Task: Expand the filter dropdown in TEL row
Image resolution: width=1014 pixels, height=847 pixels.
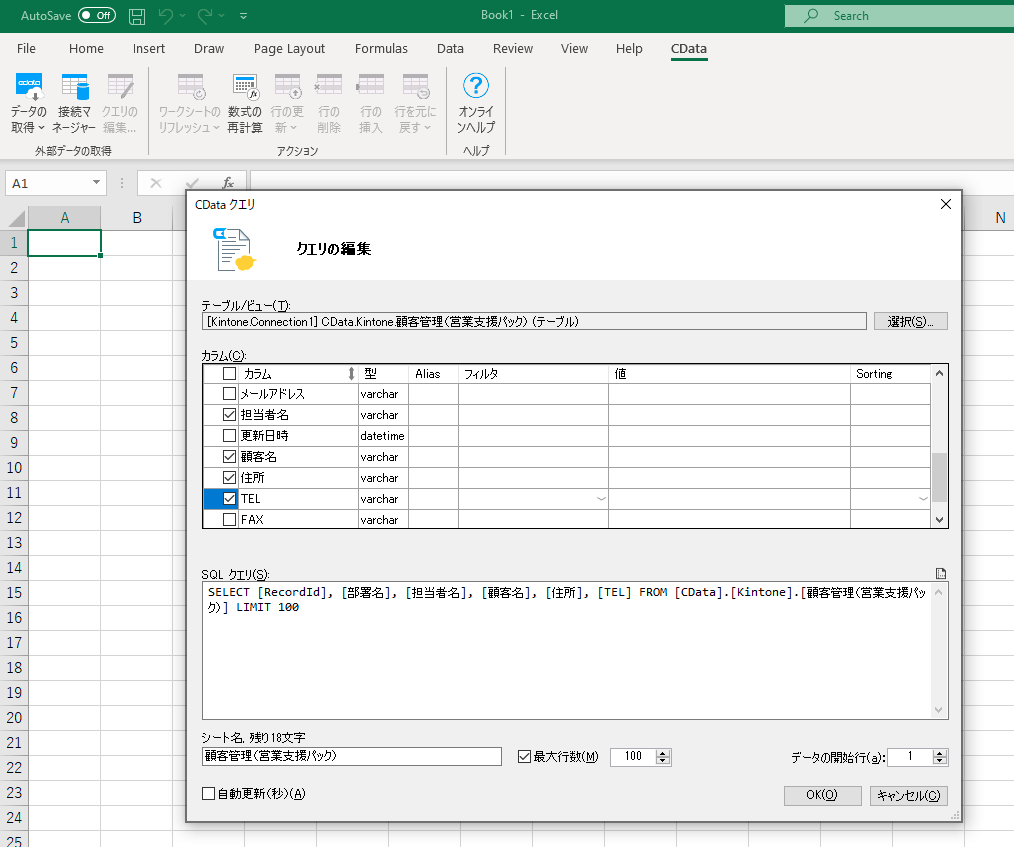Action: click(601, 499)
